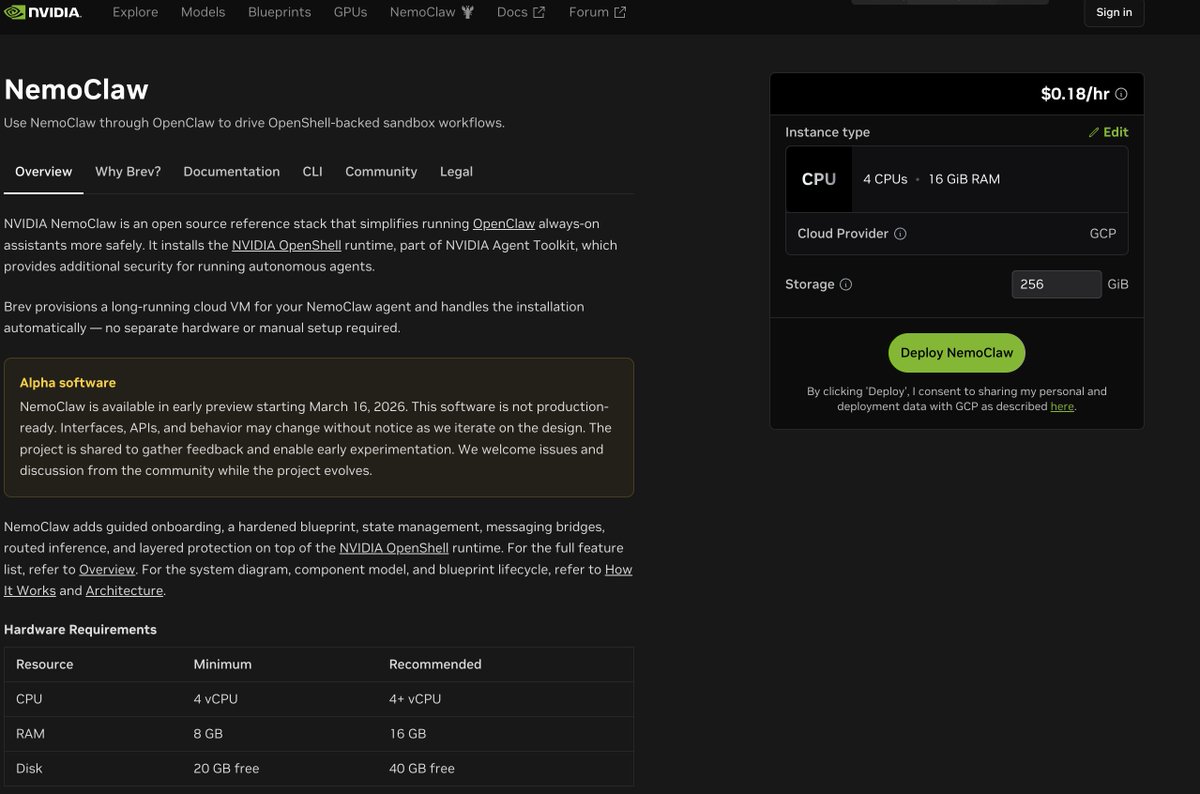Click the Disk cell in Resource column
Screen dimensions: 1200x794
tap(29, 769)
